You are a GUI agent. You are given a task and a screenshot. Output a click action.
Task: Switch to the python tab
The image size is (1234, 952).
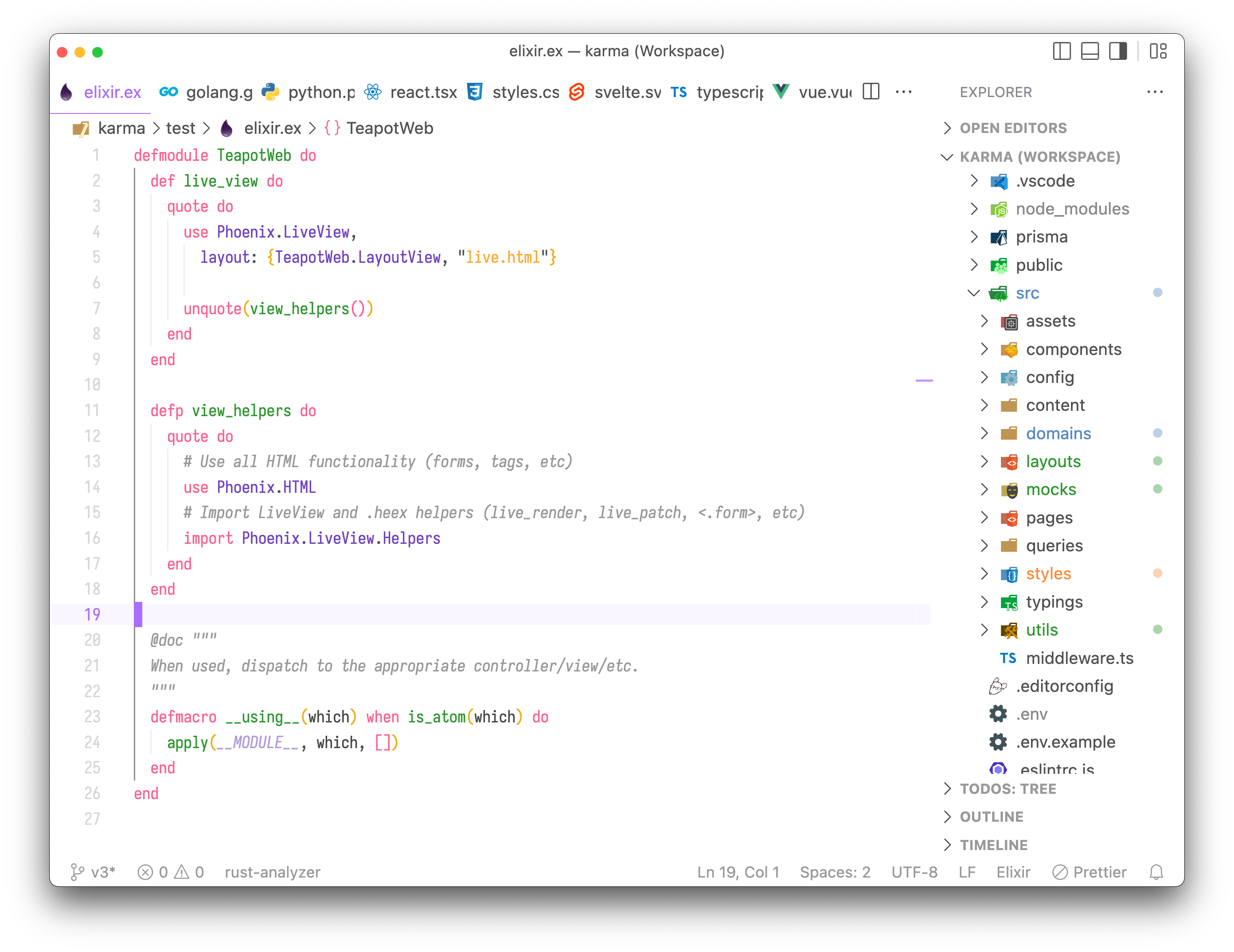click(320, 92)
